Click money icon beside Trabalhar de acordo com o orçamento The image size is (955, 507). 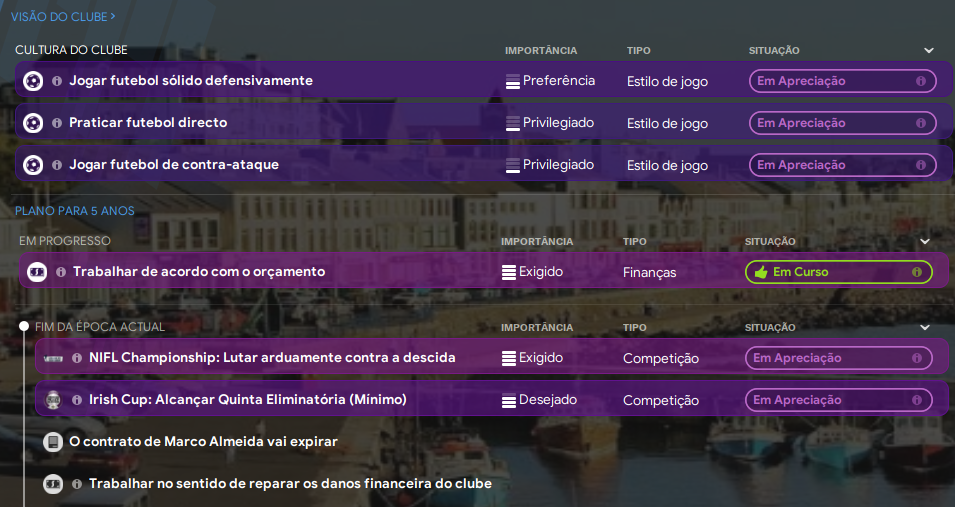(37, 272)
